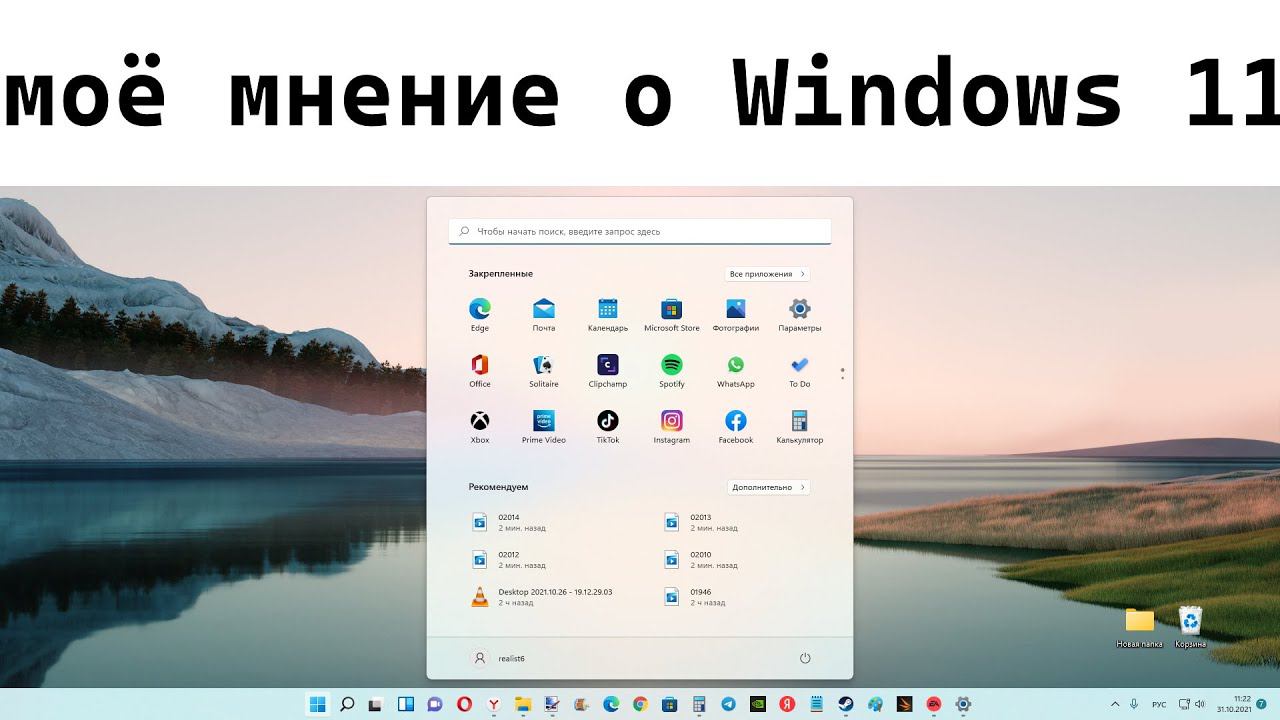The image size is (1280, 720).
Task: Switch input language РУС
Action: (1159, 704)
